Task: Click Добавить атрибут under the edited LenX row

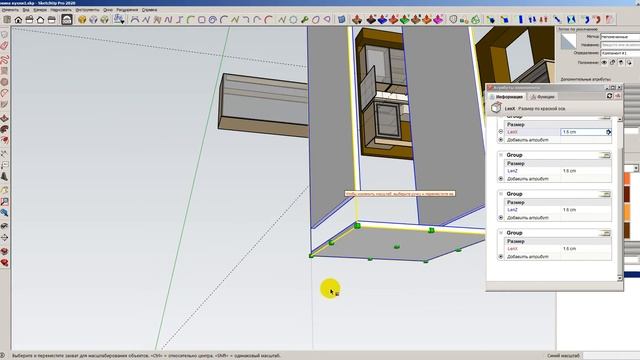Action: point(528,140)
